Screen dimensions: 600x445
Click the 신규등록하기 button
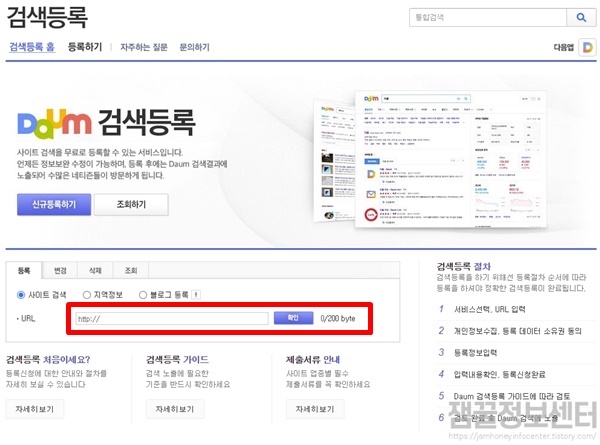(54, 204)
